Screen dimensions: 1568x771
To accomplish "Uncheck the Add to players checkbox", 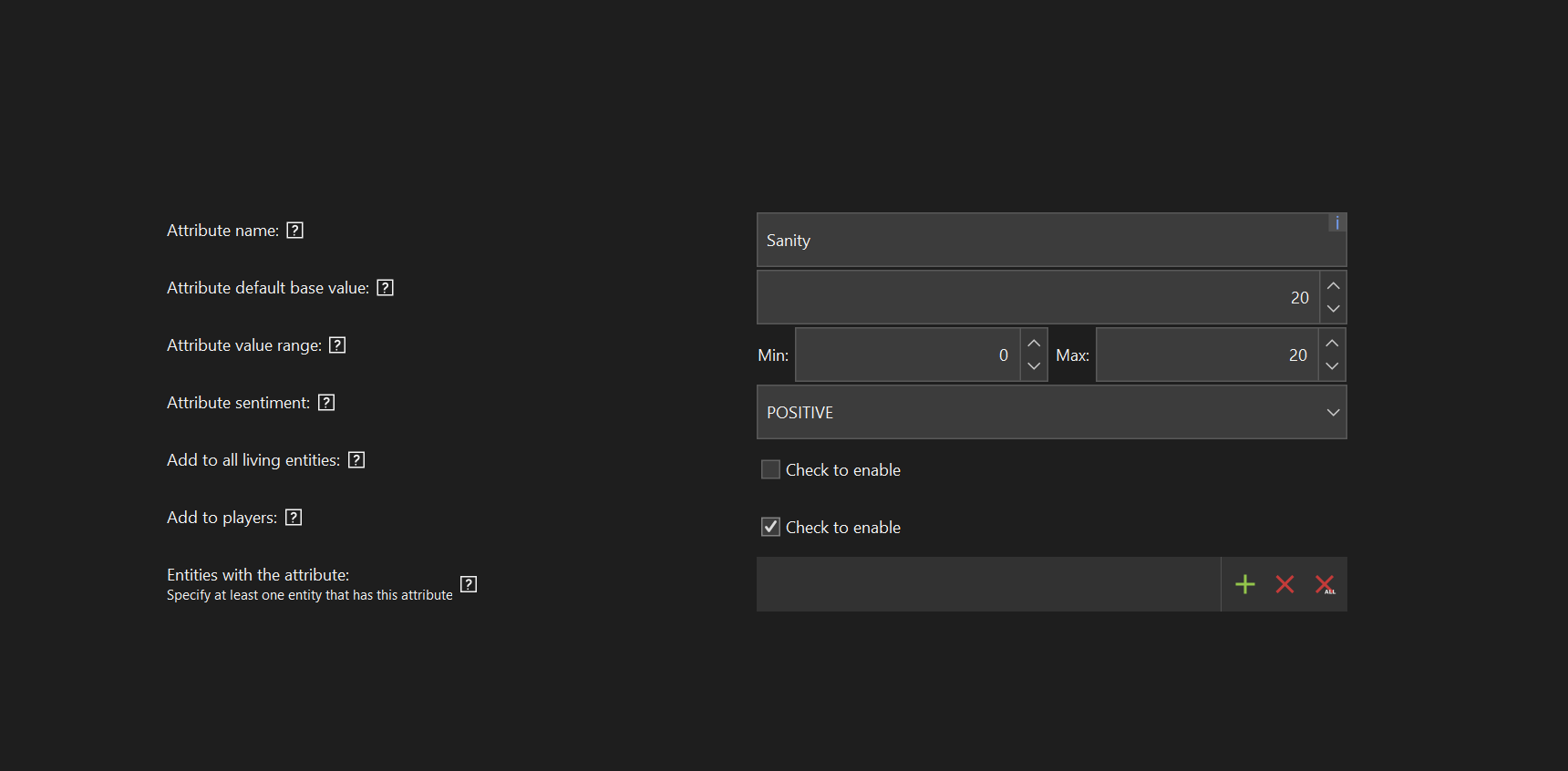I will tap(770, 527).
